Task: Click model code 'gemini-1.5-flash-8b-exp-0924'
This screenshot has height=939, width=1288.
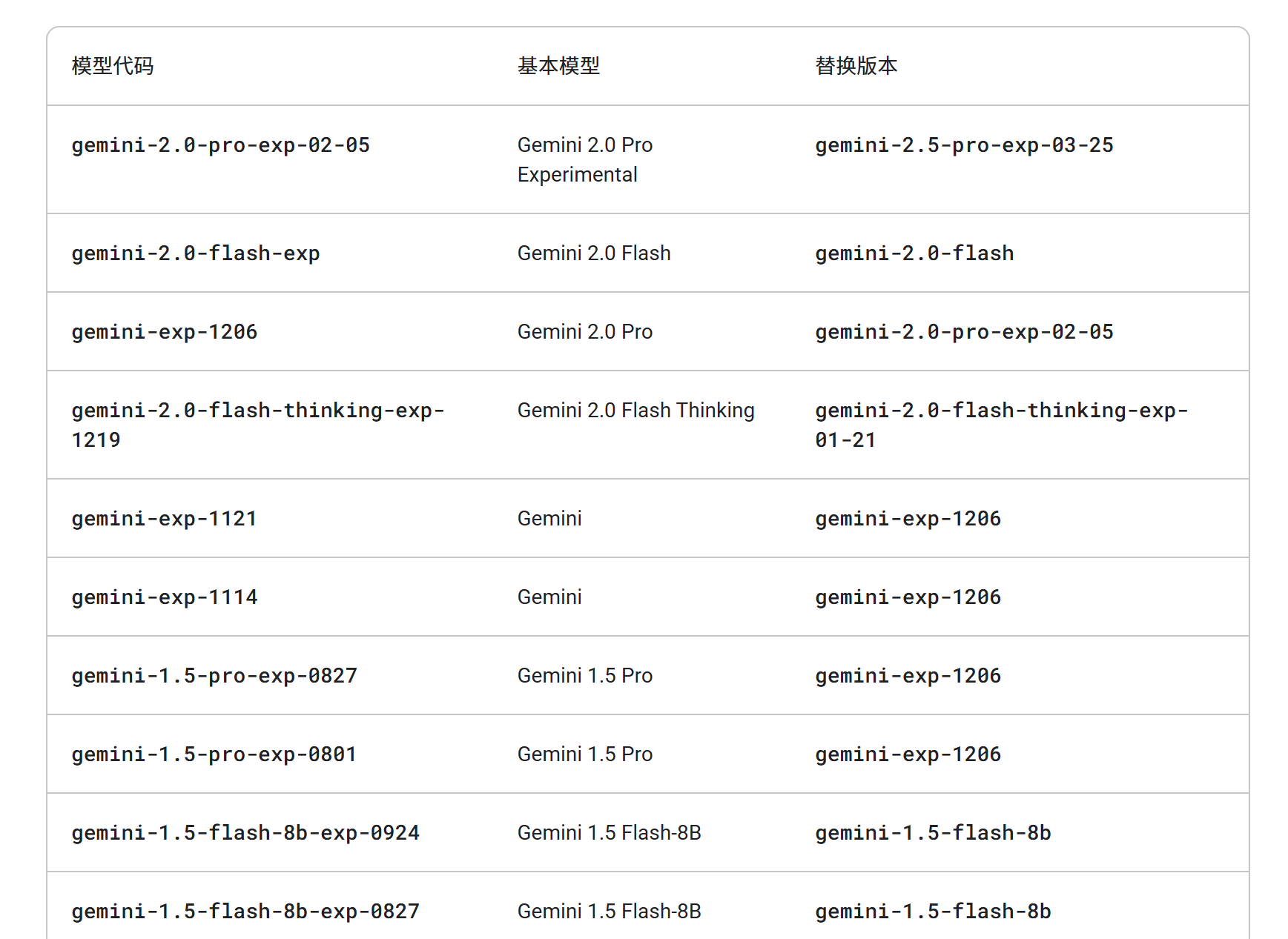Action: click(245, 833)
